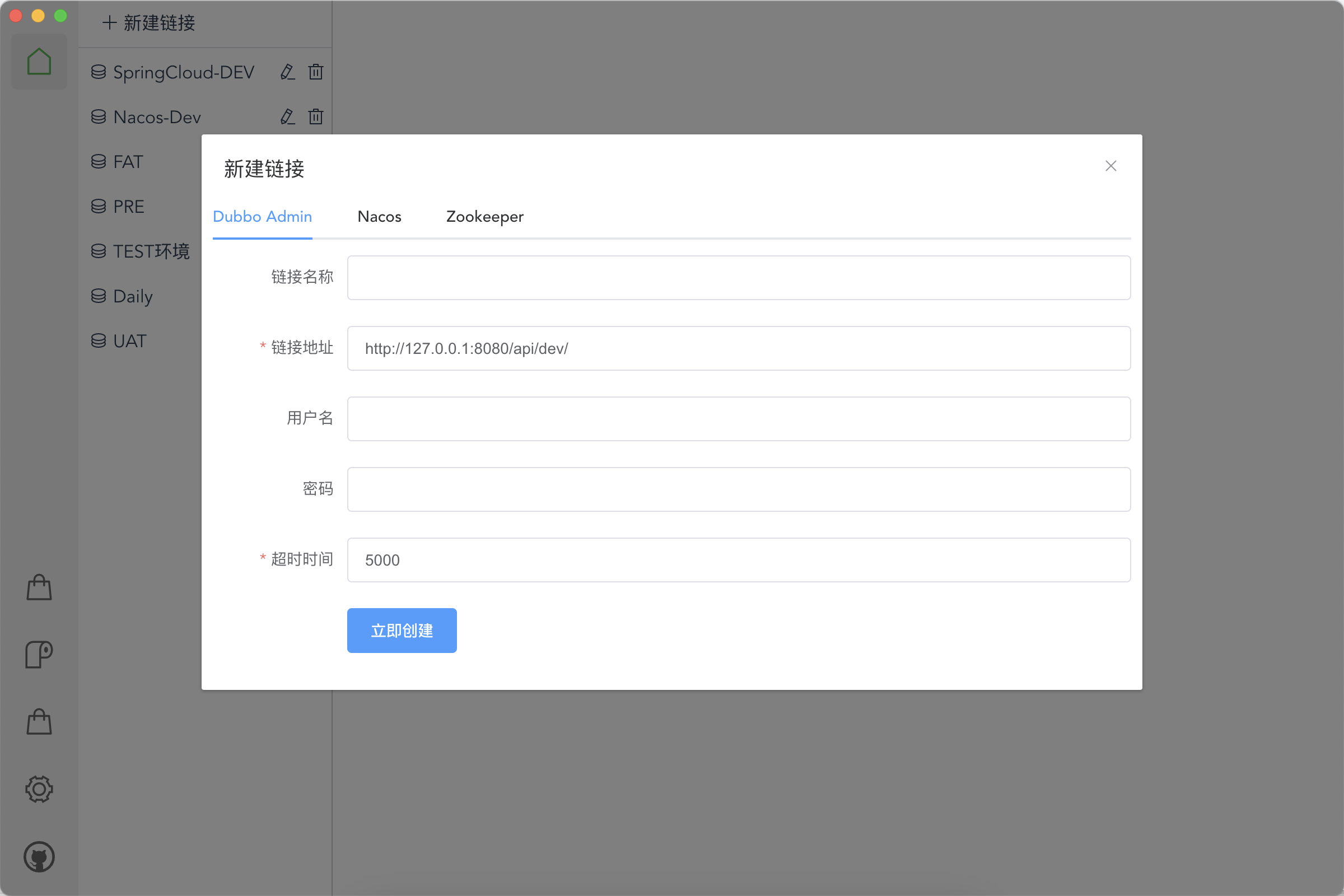Close the 新建链接 dialog
Image resolution: width=1344 pixels, height=896 pixels.
(x=1110, y=166)
